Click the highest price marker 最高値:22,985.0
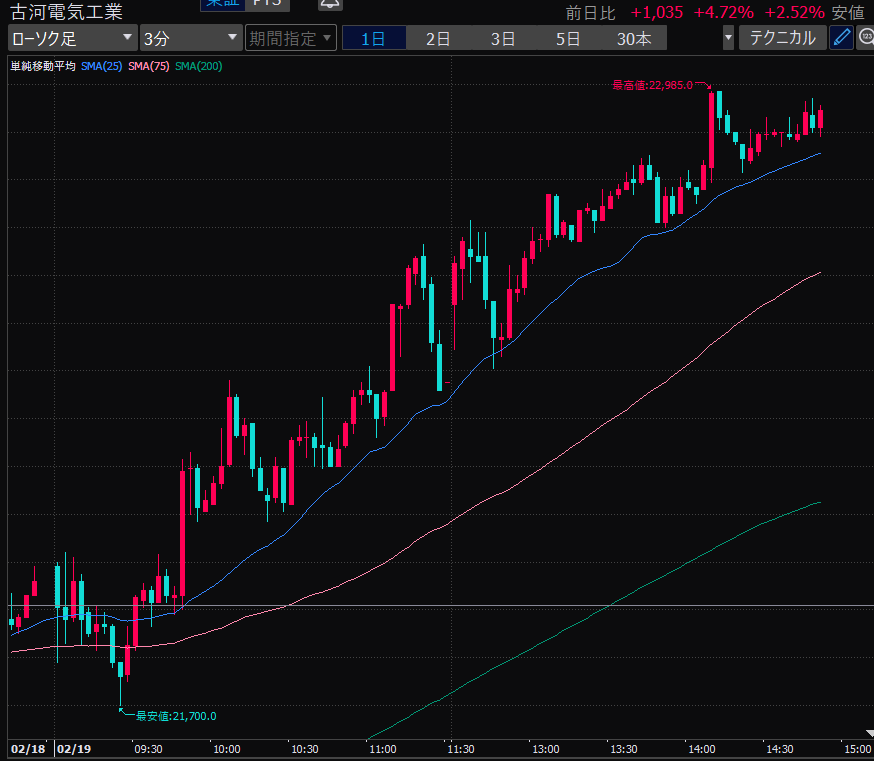Image resolution: width=874 pixels, height=761 pixels. [652, 85]
